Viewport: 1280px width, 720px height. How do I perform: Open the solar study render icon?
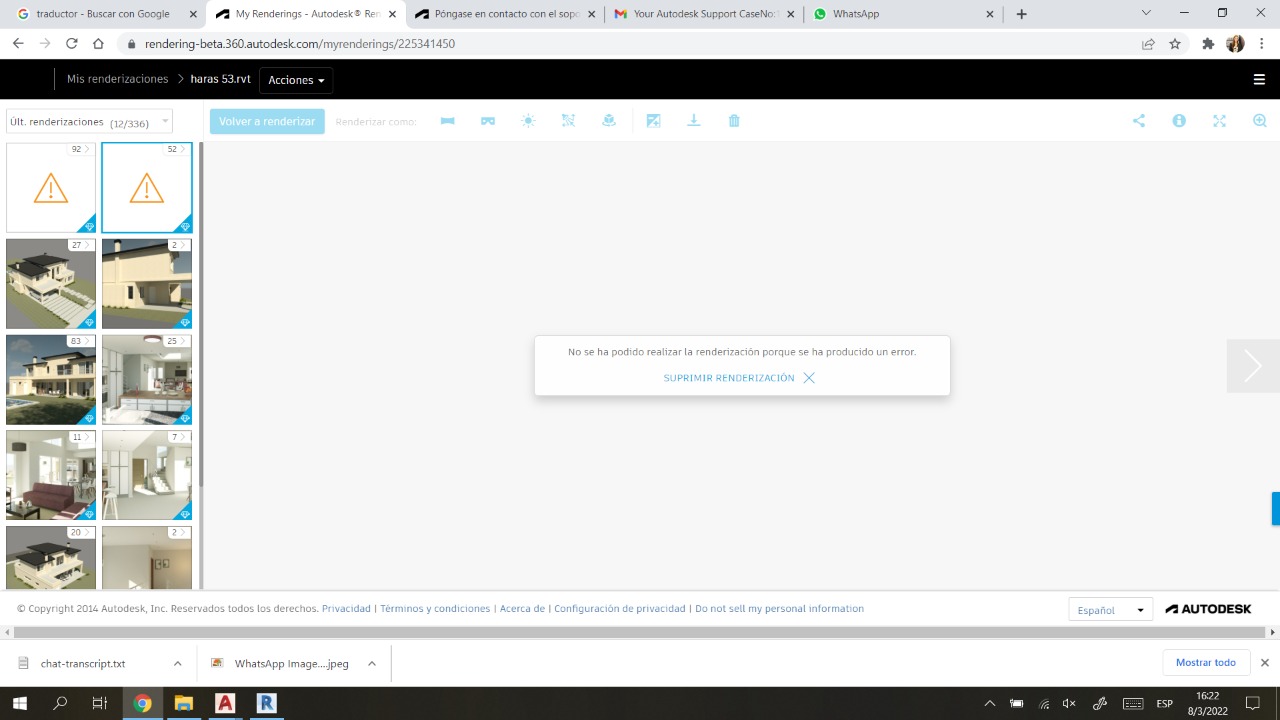pyautogui.click(x=528, y=121)
